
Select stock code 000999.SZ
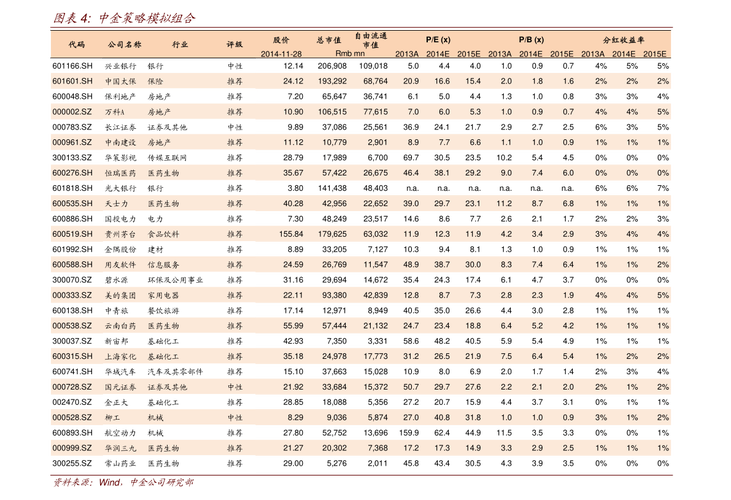tap(72, 448)
